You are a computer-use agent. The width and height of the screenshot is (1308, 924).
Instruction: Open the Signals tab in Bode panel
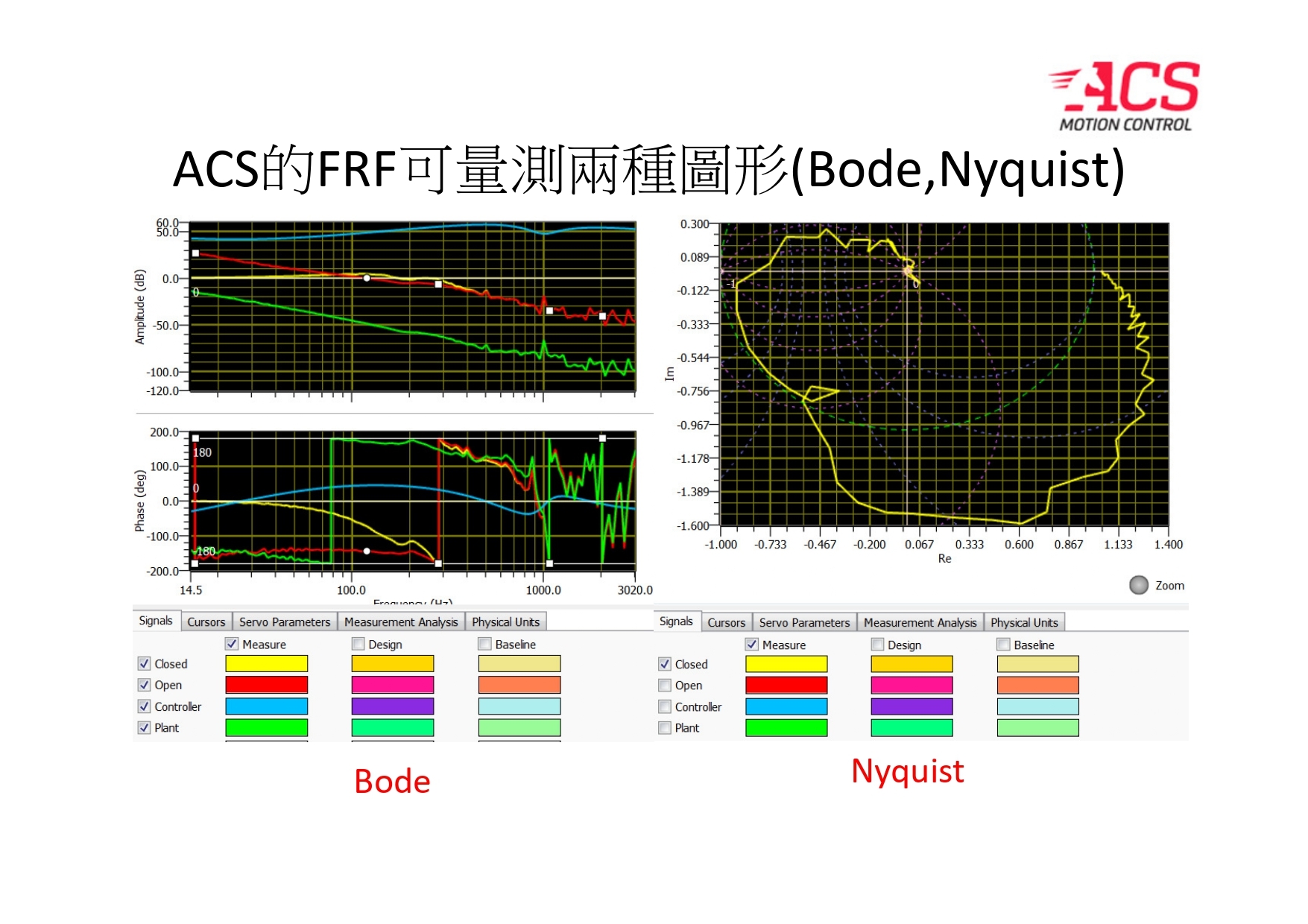156,621
